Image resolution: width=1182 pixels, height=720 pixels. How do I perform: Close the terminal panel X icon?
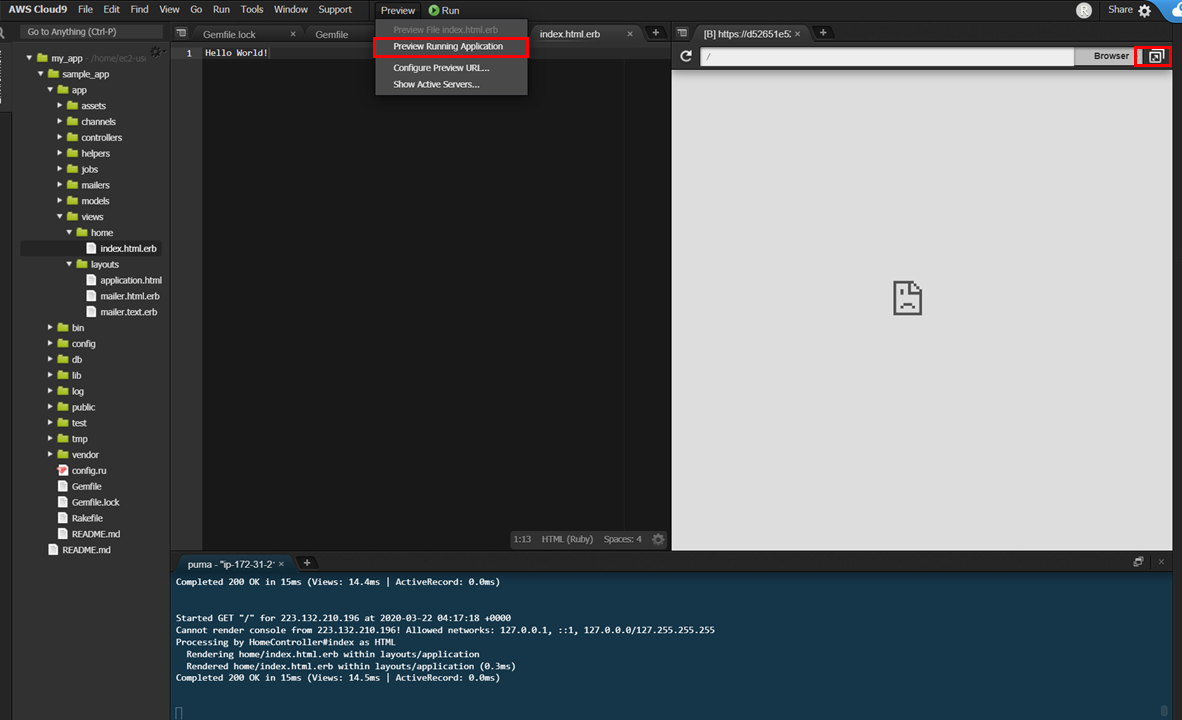tap(1161, 562)
